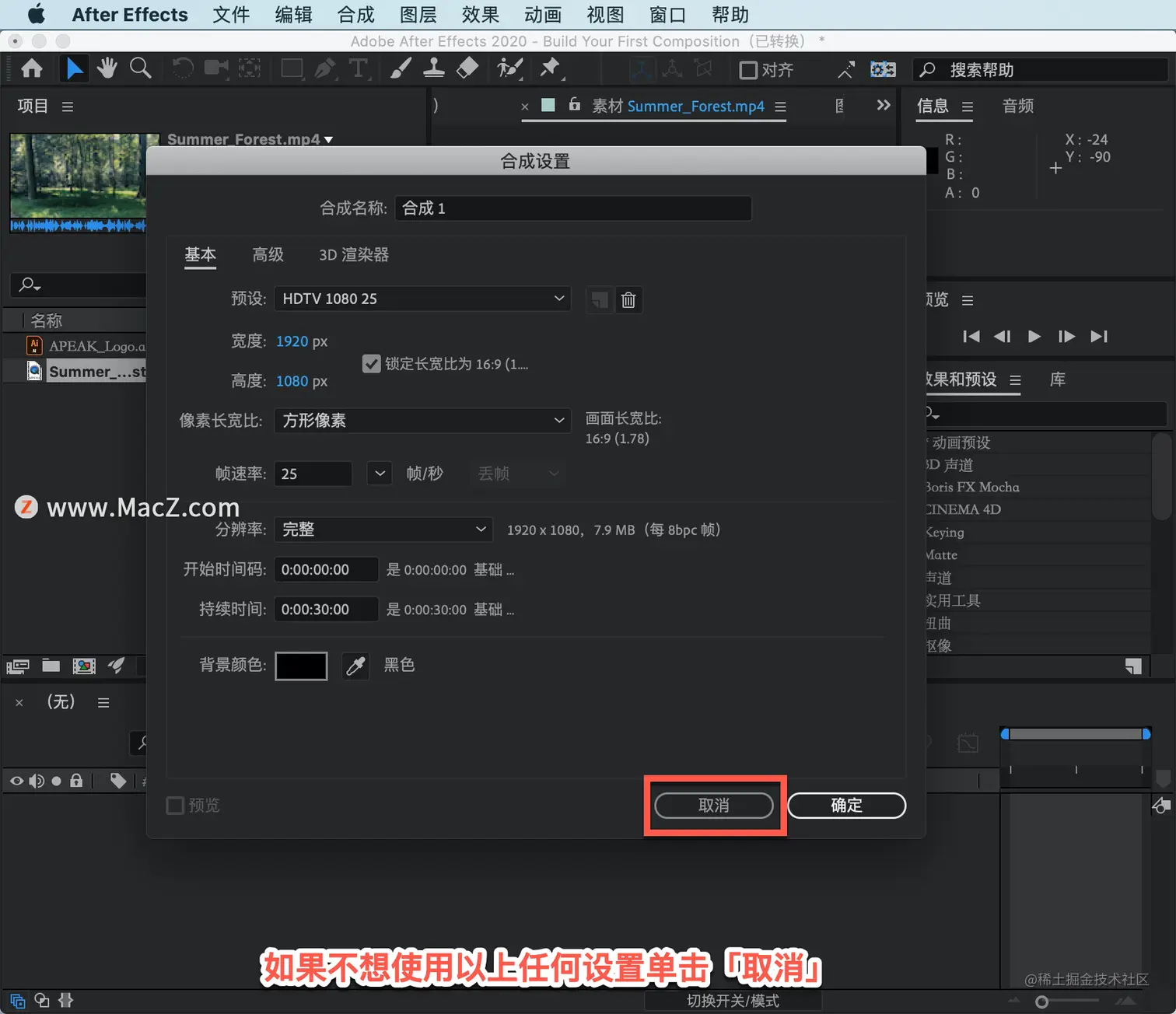Open the 文件 menu
The width and height of the screenshot is (1176, 1014).
coord(231,15)
